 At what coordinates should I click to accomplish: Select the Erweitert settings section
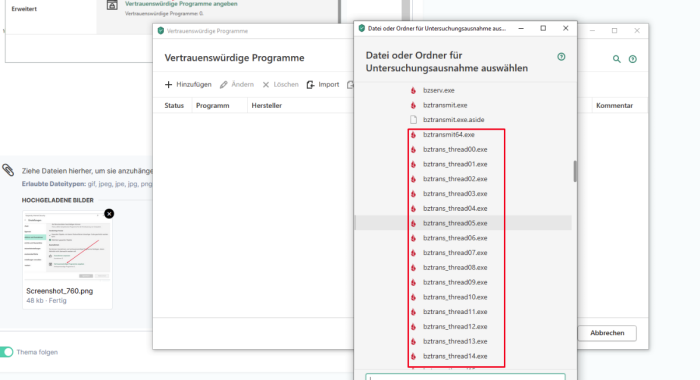24,9
